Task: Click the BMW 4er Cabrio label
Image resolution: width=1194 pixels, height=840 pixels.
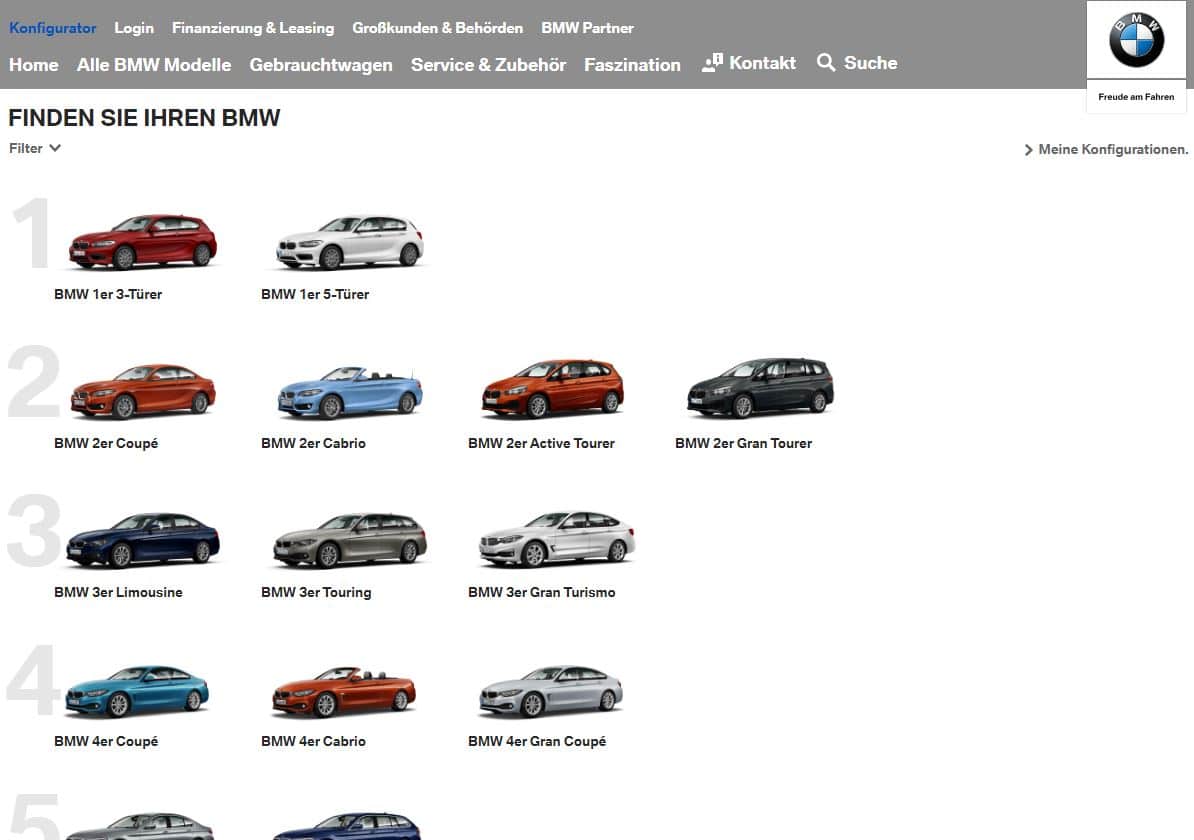Action: click(313, 742)
